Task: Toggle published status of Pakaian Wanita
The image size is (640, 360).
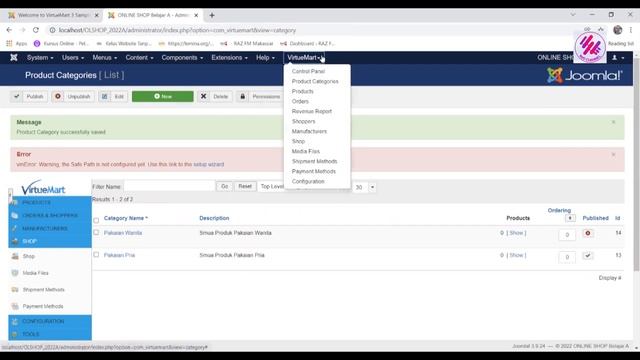Action: [x=588, y=233]
